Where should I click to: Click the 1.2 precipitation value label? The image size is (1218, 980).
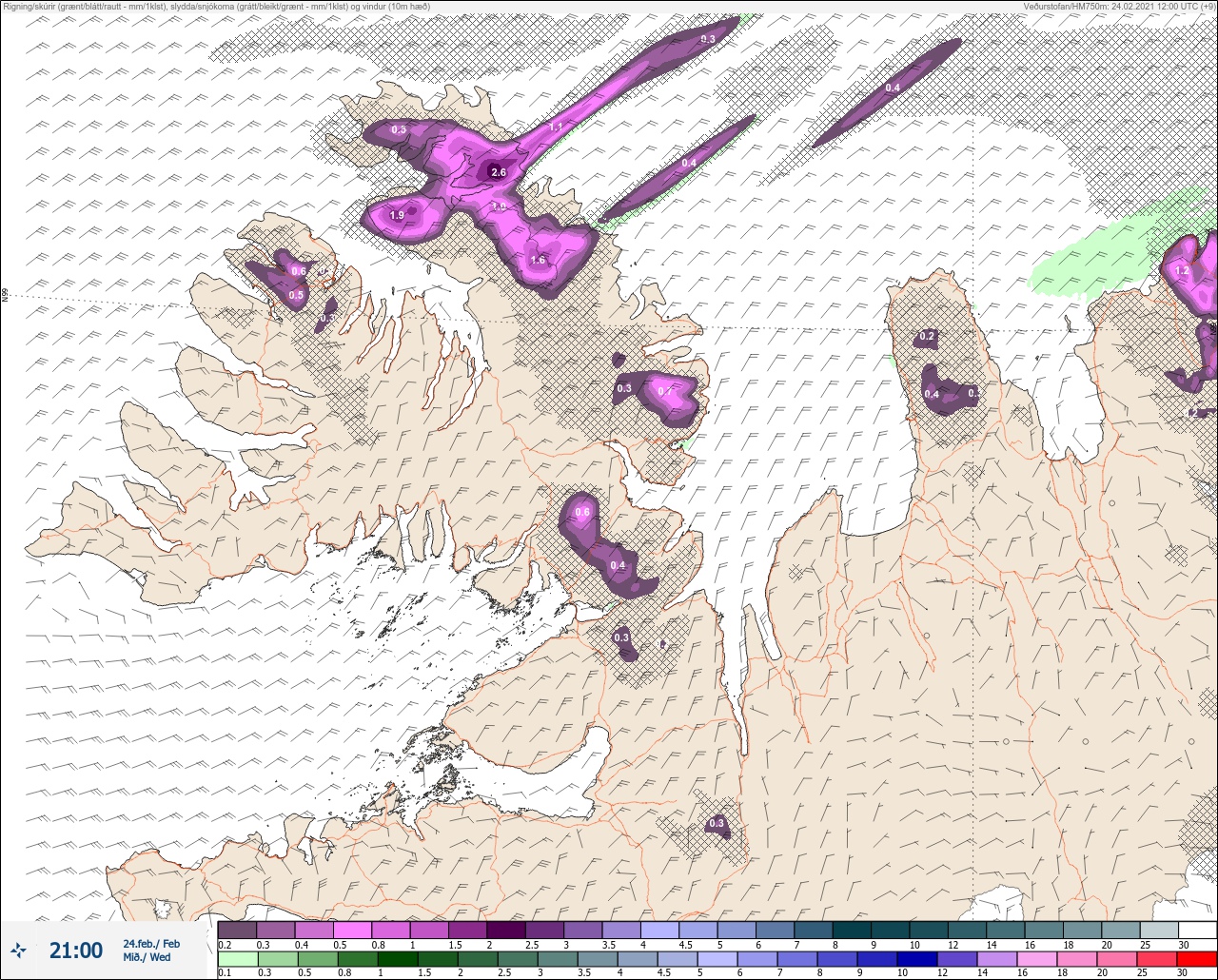point(1183,270)
